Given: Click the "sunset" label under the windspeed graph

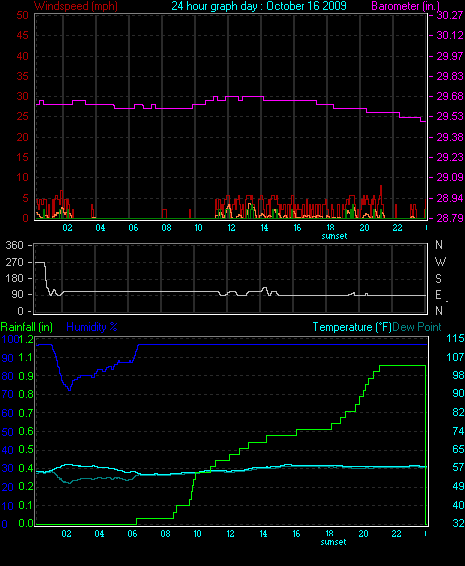Looking at the screenshot, I should pyautogui.click(x=334, y=236).
